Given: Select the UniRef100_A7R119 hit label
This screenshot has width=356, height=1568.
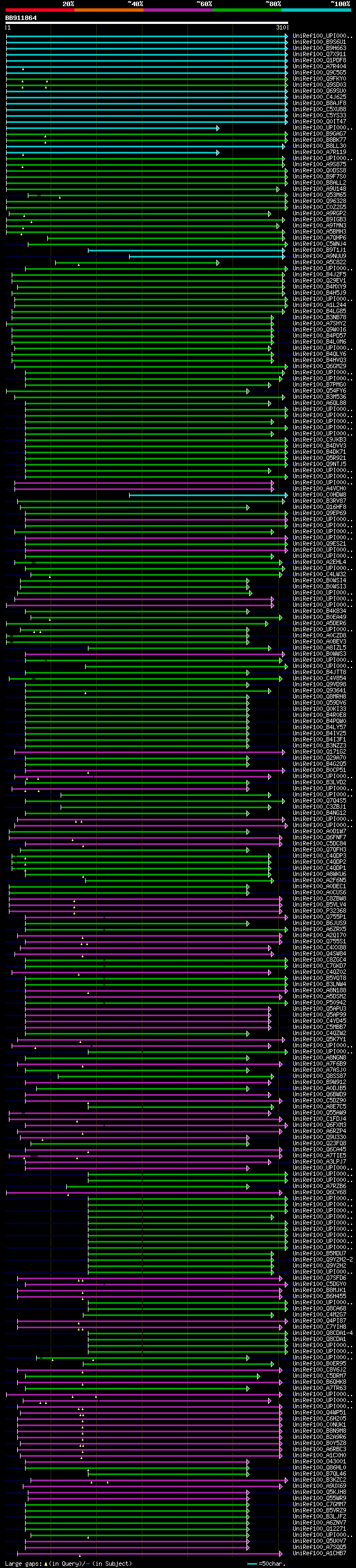Looking at the screenshot, I should [x=319, y=152].
